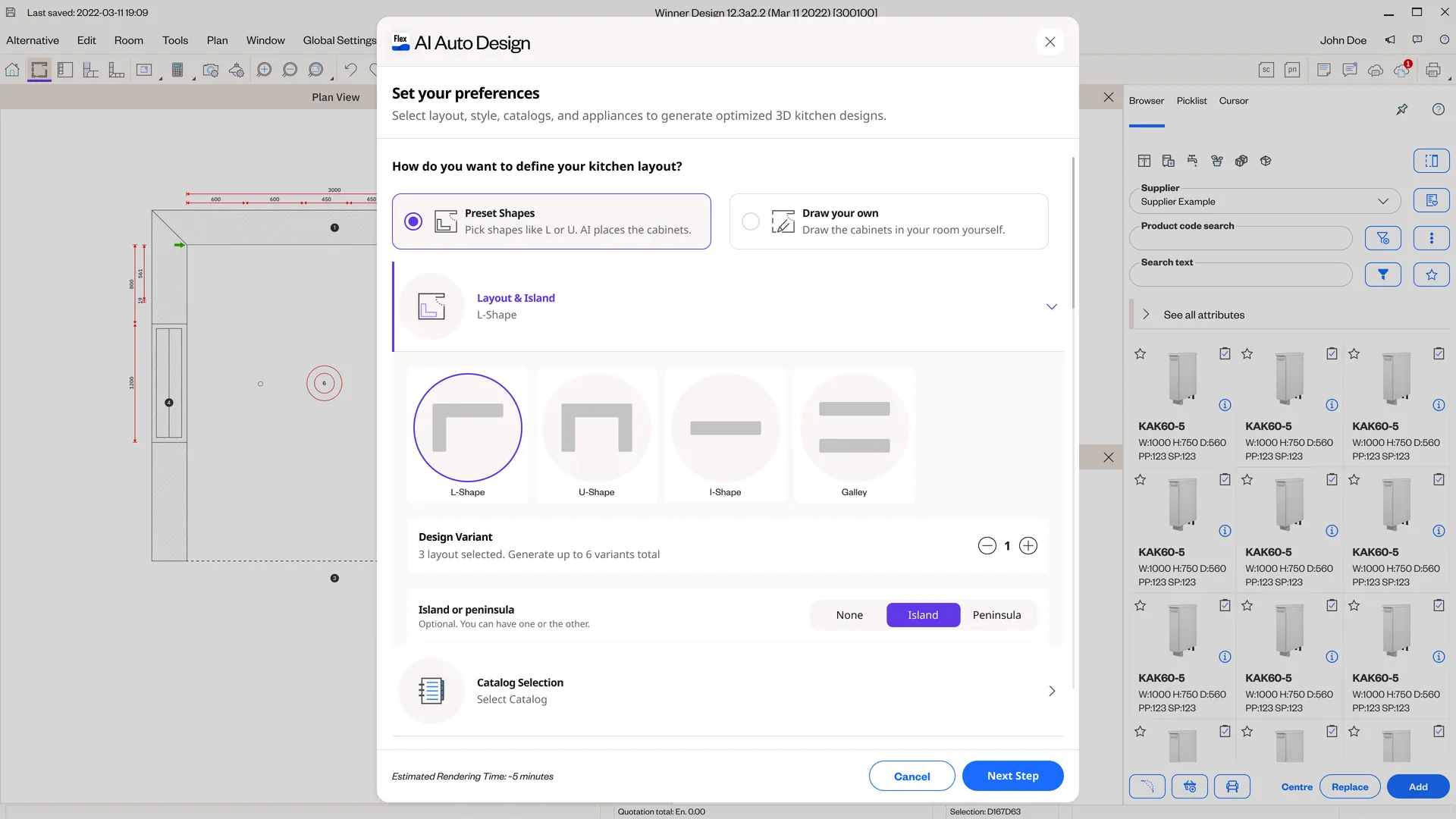Open the three-dot options button

tap(1431, 238)
